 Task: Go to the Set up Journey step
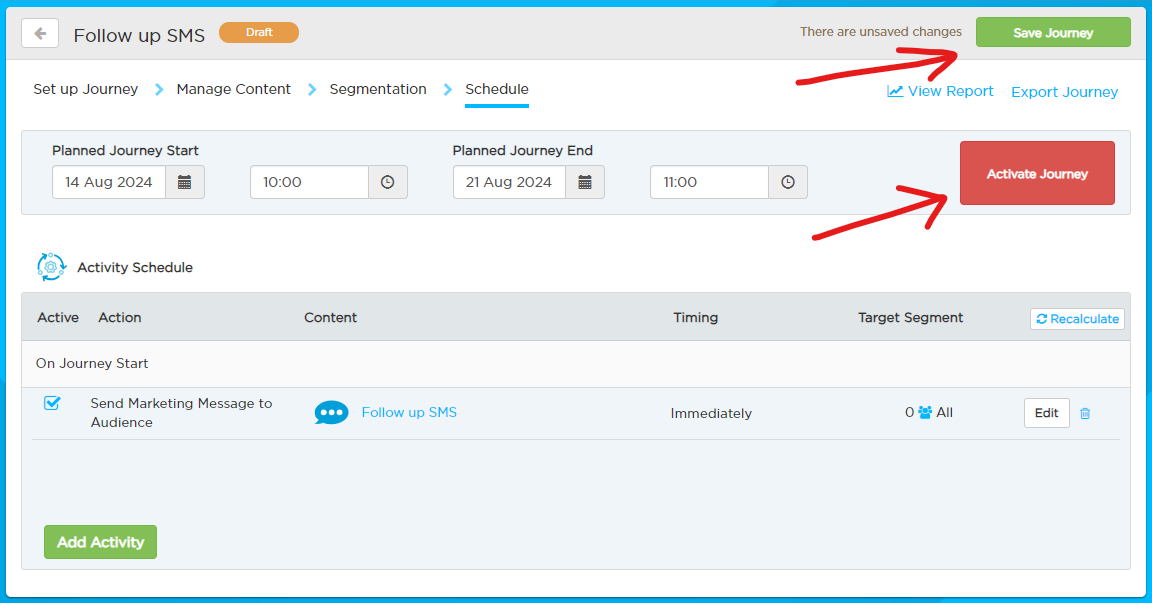[85, 89]
